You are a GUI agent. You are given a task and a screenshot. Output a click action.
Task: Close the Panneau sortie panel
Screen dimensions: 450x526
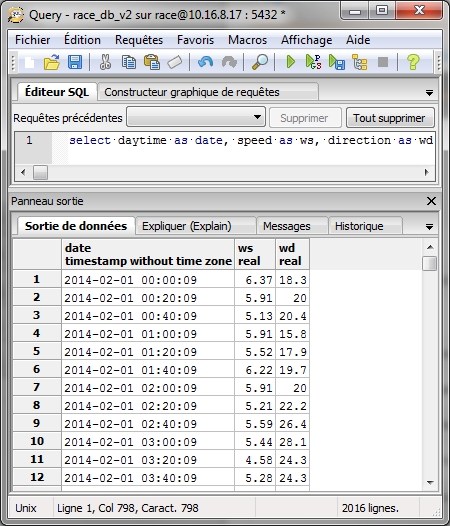coord(432,201)
